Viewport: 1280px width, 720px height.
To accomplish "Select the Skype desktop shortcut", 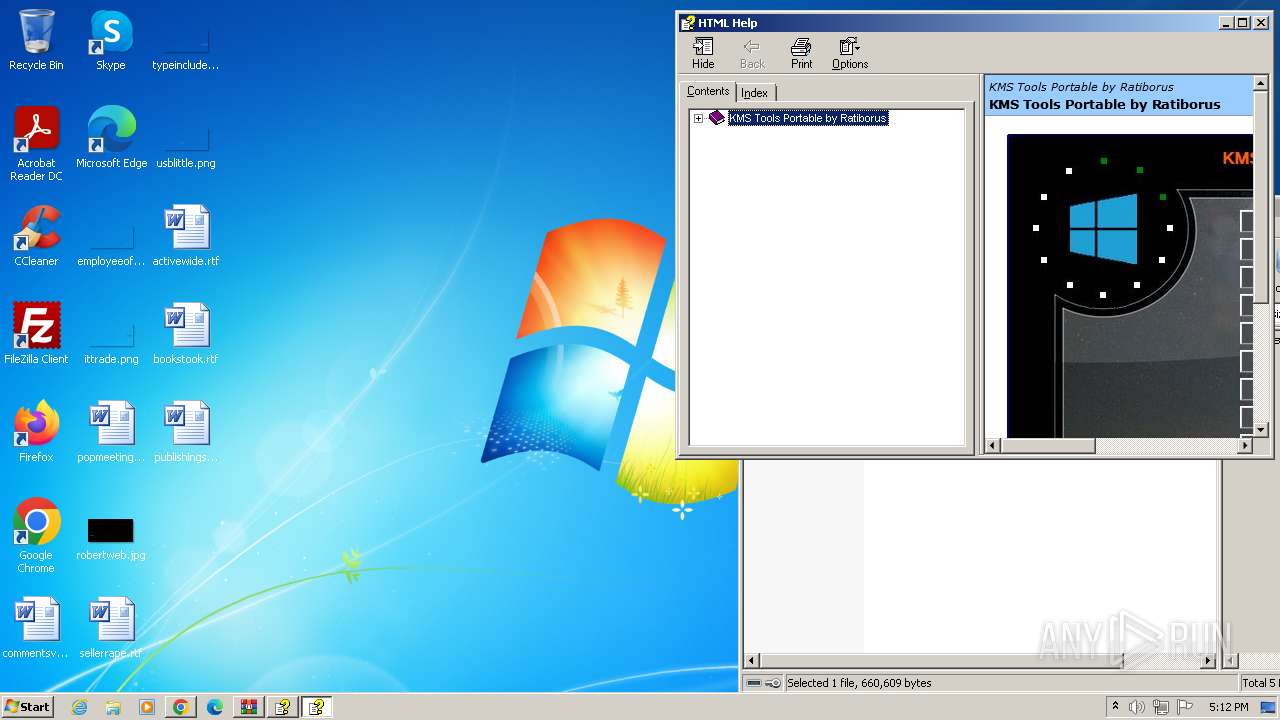I will [x=111, y=40].
